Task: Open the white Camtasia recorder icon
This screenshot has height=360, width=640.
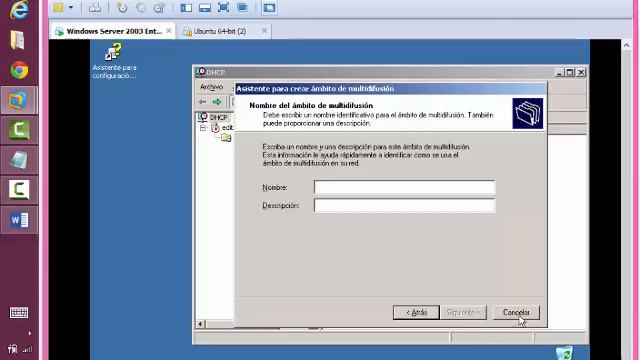Action: (x=19, y=190)
